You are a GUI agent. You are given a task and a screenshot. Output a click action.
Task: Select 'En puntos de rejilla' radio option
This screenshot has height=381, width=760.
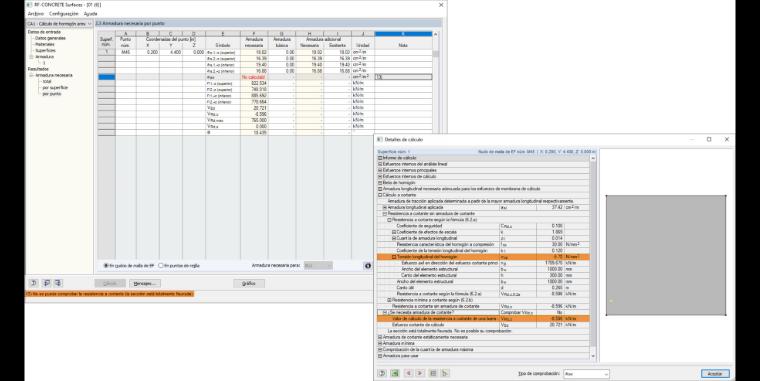point(161,266)
